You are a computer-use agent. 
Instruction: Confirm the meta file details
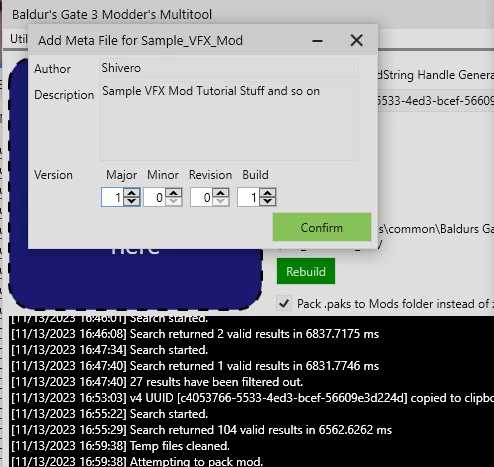[x=322, y=227]
